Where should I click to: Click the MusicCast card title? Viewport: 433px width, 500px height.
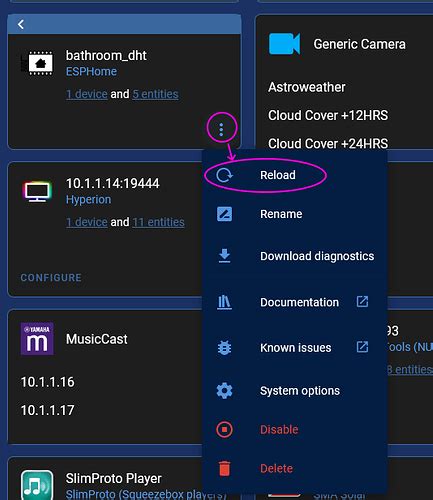97,339
